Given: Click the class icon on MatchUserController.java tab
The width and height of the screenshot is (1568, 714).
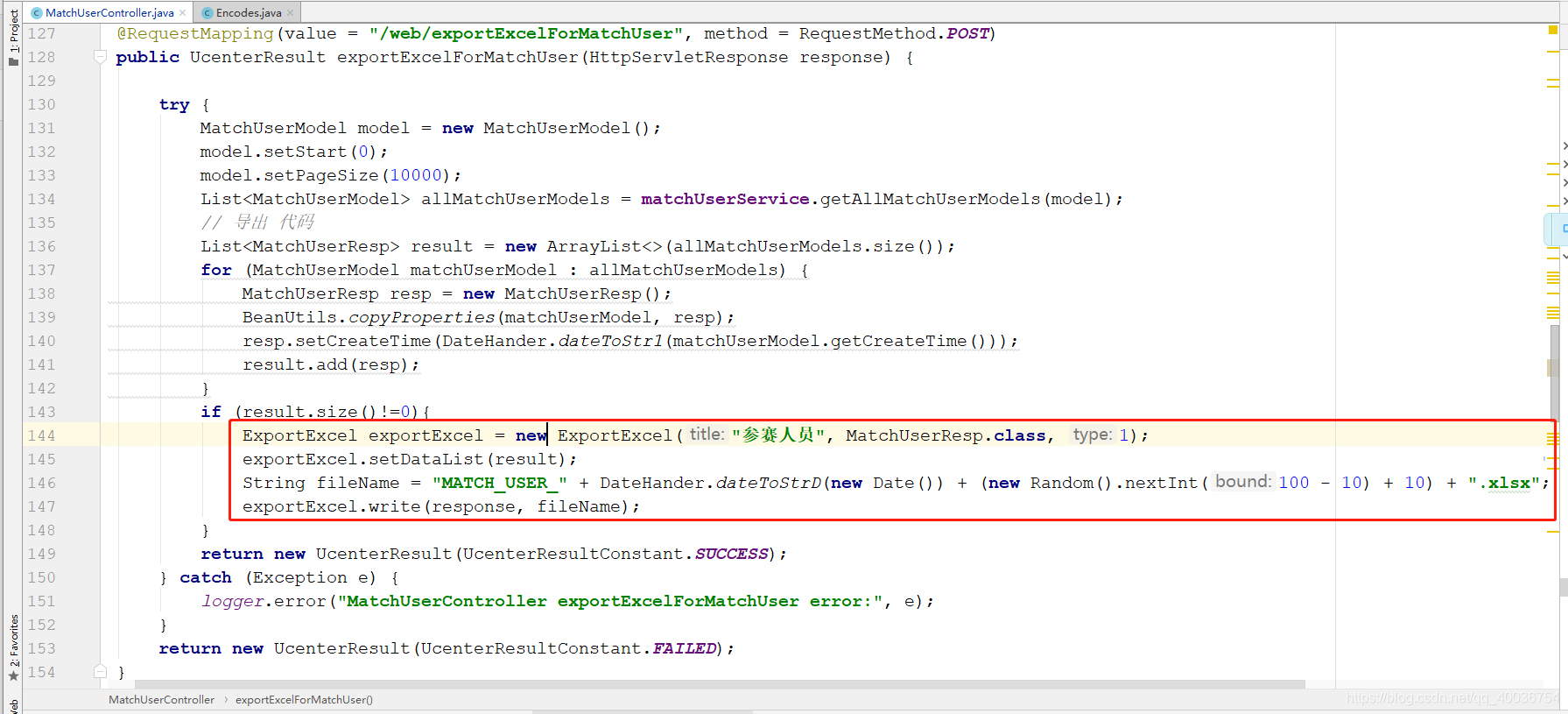Looking at the screenshot, I should click(37, 12).
